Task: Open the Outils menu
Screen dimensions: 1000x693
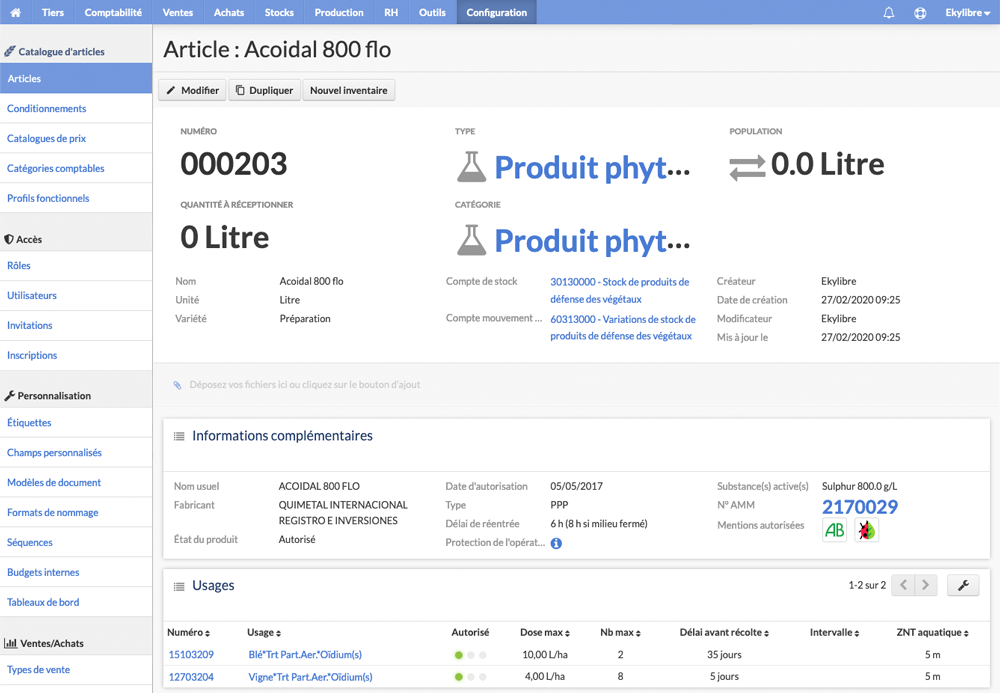Action: point(432,12)
